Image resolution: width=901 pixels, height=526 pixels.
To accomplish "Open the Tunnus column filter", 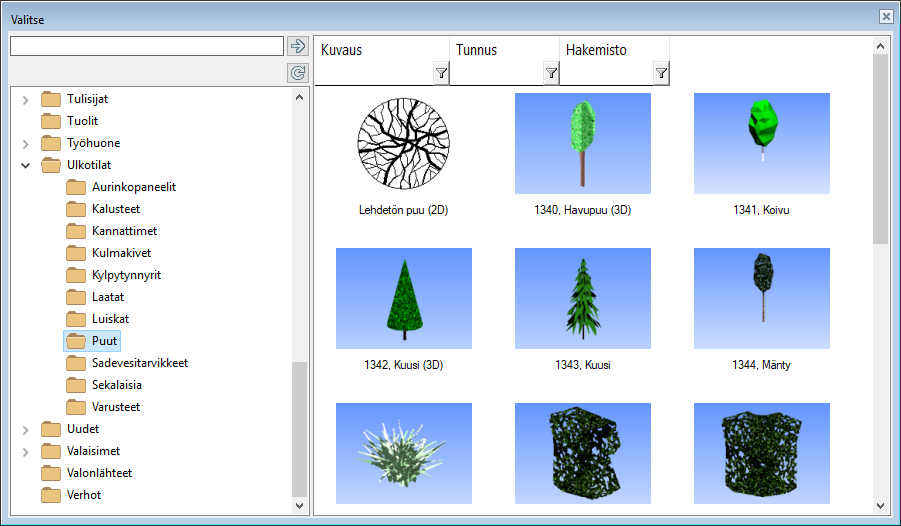I will [x=551, y=73].
